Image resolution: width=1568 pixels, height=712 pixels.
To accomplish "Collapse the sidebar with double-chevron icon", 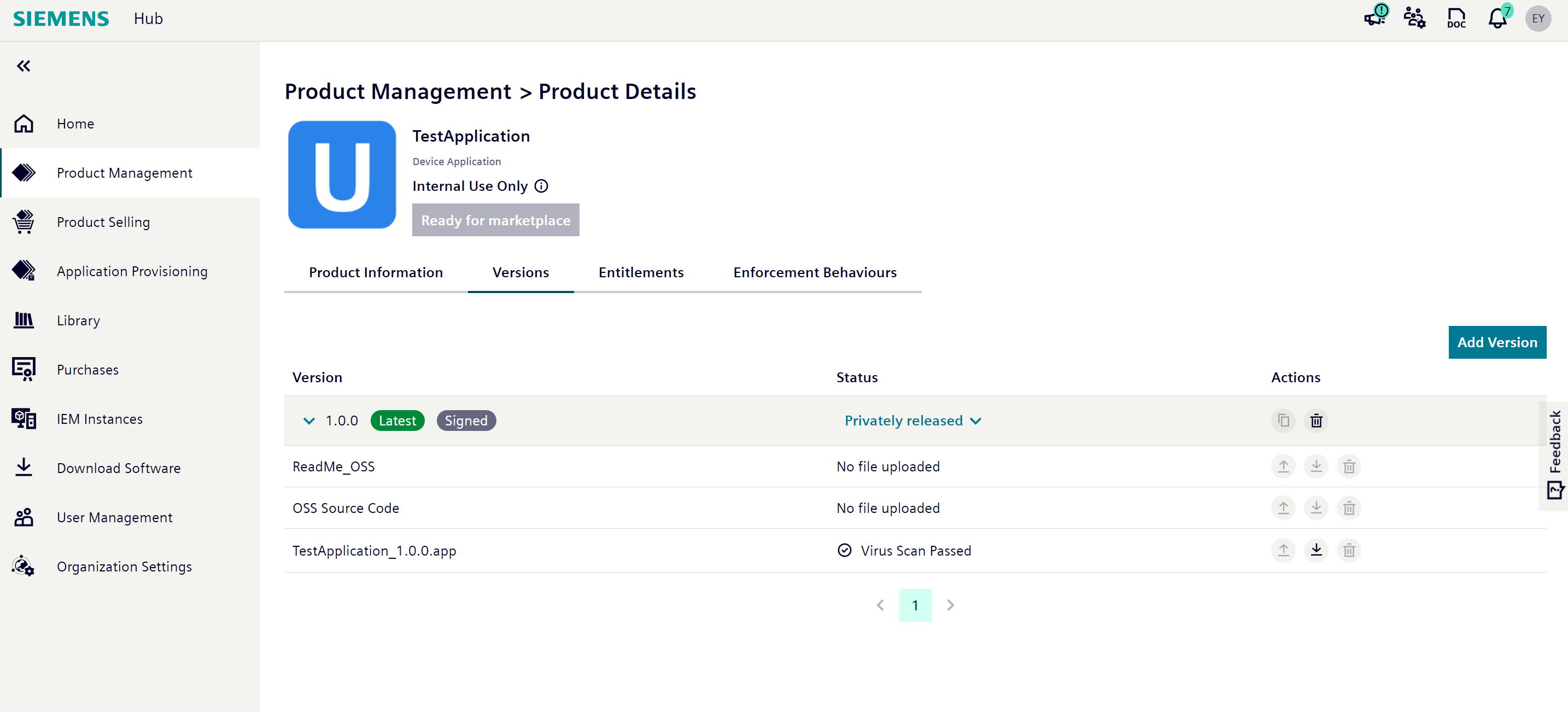I will click(x=24, y=66).
